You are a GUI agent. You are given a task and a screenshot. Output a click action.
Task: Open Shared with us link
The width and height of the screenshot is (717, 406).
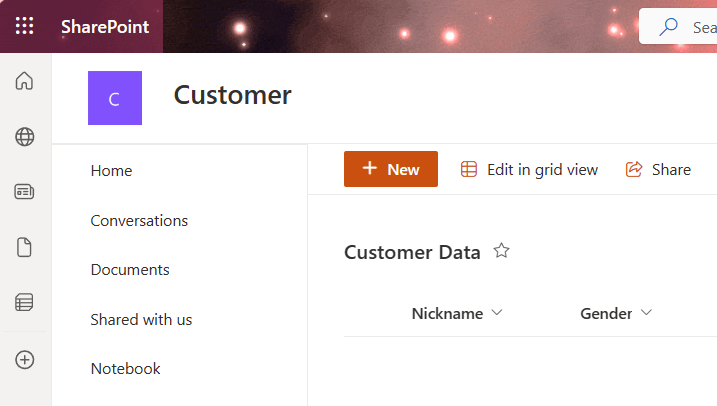pos(141,319)
